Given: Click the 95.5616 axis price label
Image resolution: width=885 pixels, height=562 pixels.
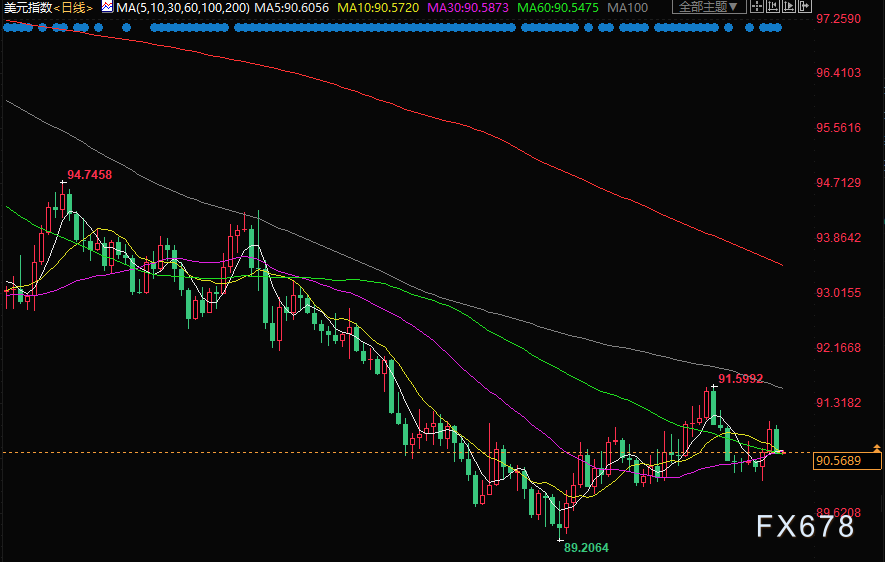Looking at the screenshot, I should tap(839, 128).
